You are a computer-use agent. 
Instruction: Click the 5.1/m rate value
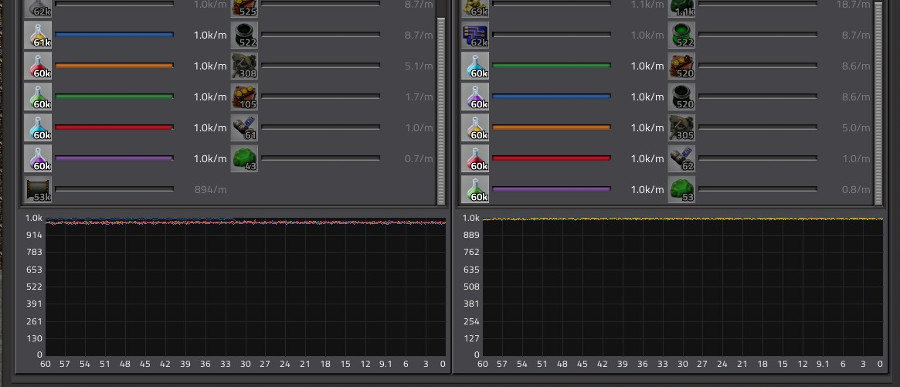[x=418, y=66]
